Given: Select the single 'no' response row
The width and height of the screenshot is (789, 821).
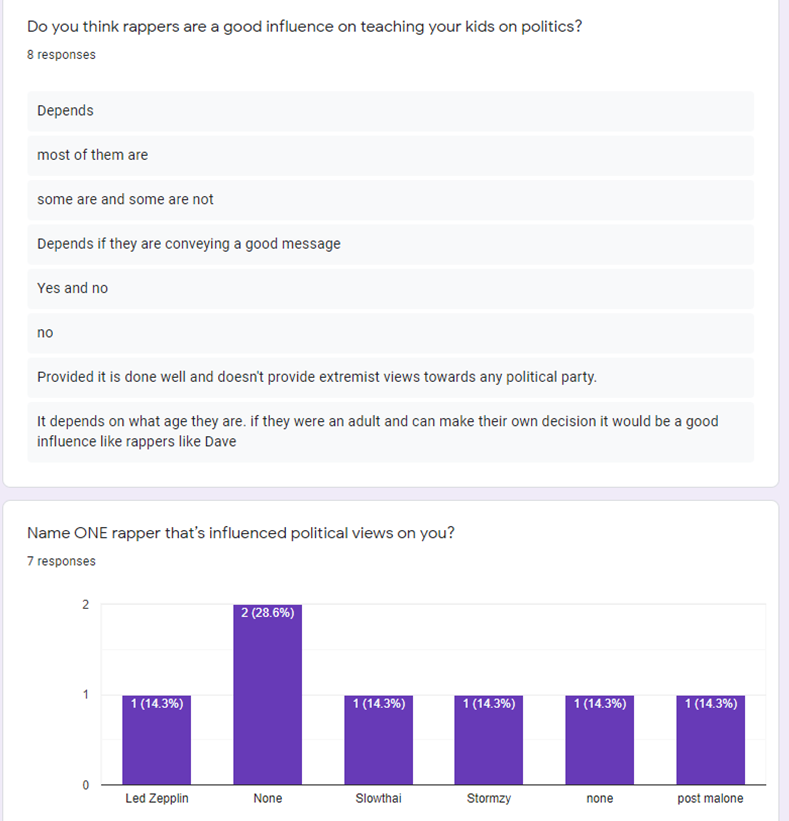Looking at the screenshot, I should pos(391,333).
